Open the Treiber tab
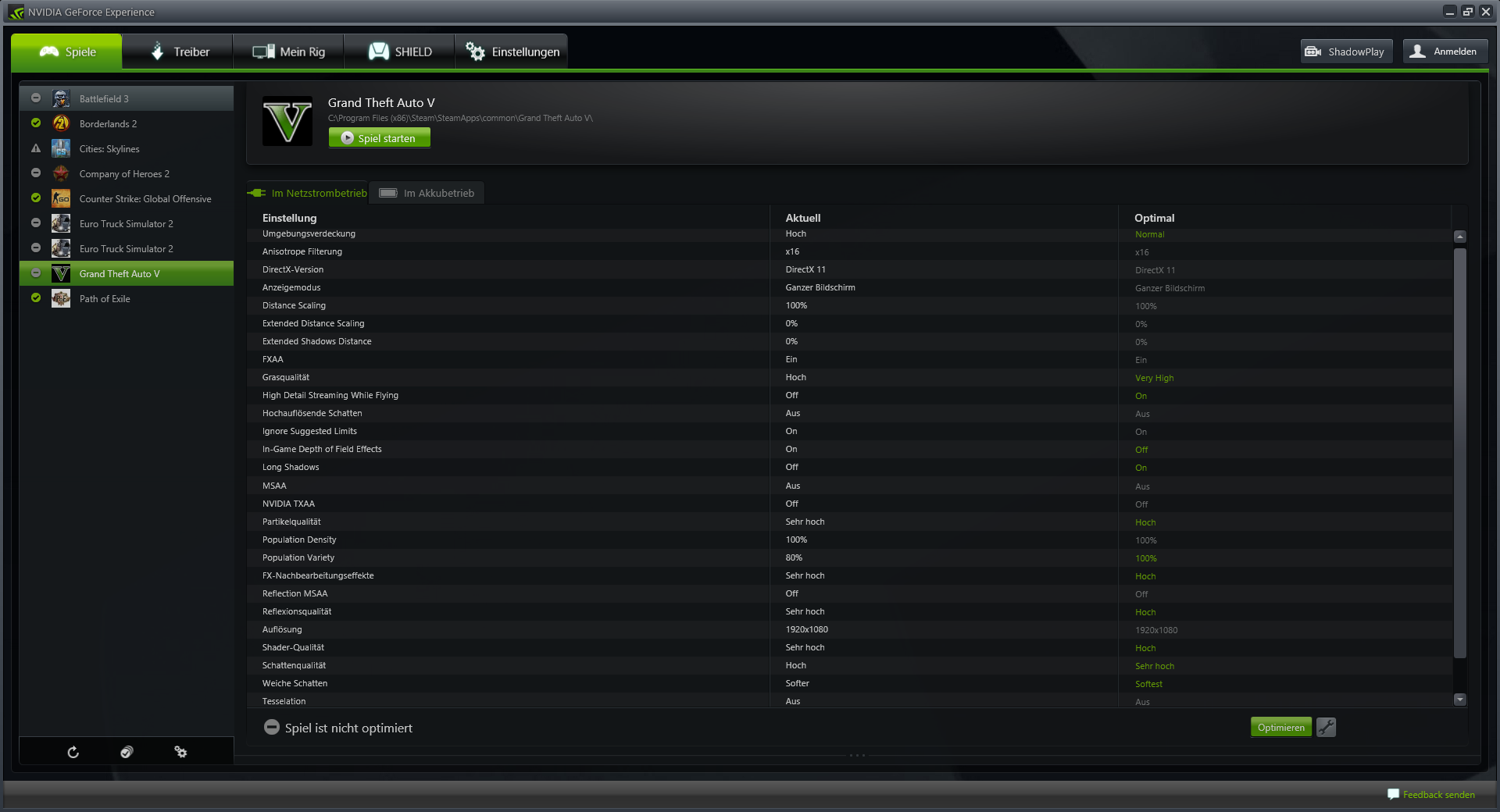This screenshot has width=1500, height=812. tap(178, 52)
